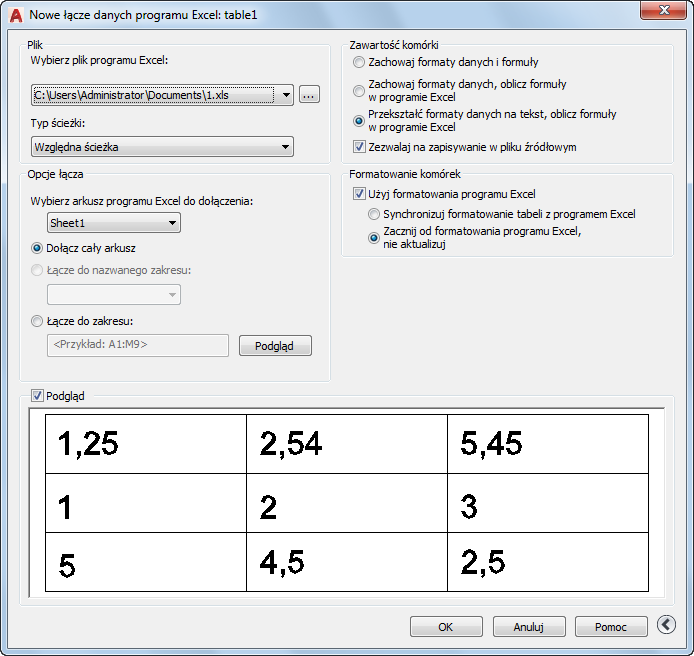Click the AutoCAD logo icon in title bar

16,15
